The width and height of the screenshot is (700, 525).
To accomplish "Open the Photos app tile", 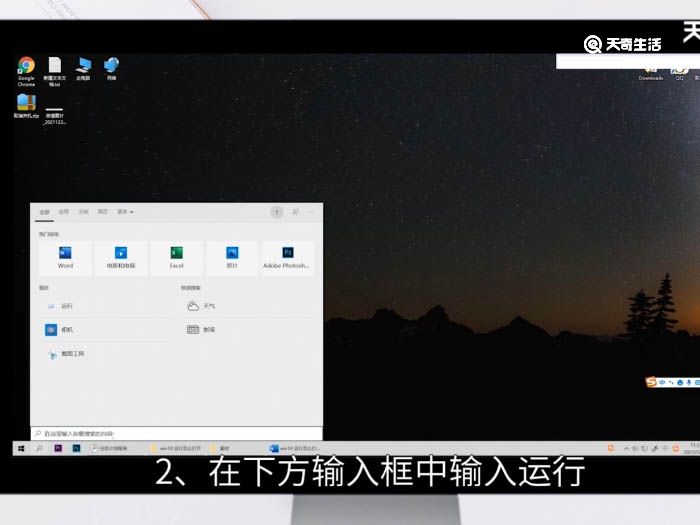I will (232, 258).
